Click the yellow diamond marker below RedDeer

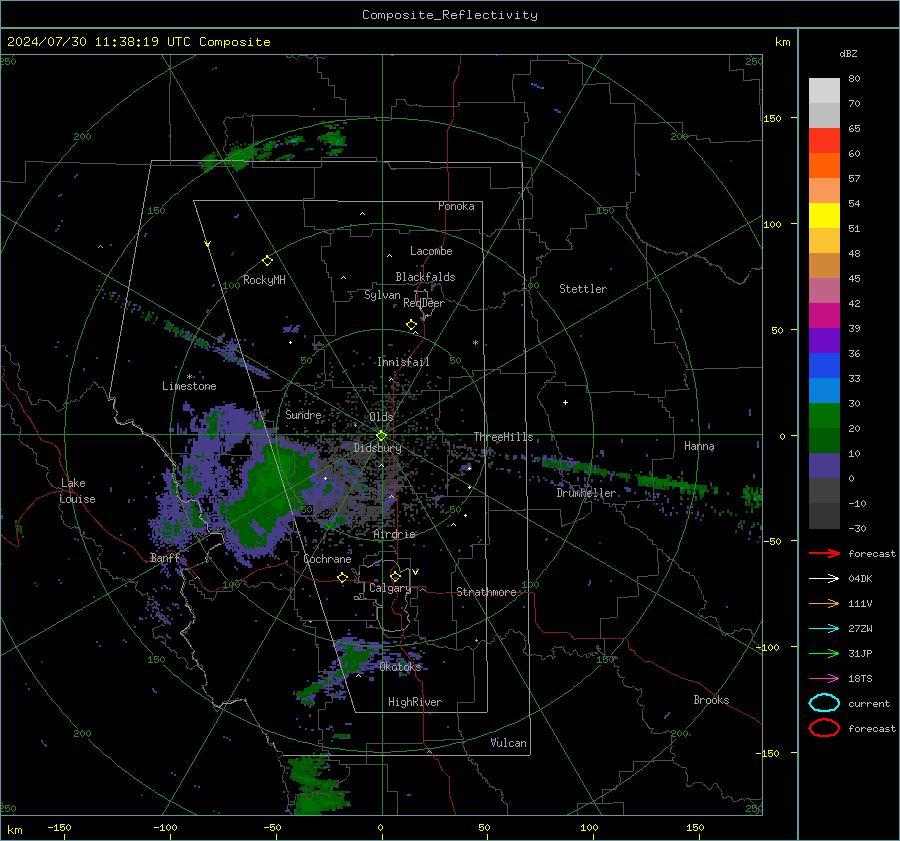(411, 325)
